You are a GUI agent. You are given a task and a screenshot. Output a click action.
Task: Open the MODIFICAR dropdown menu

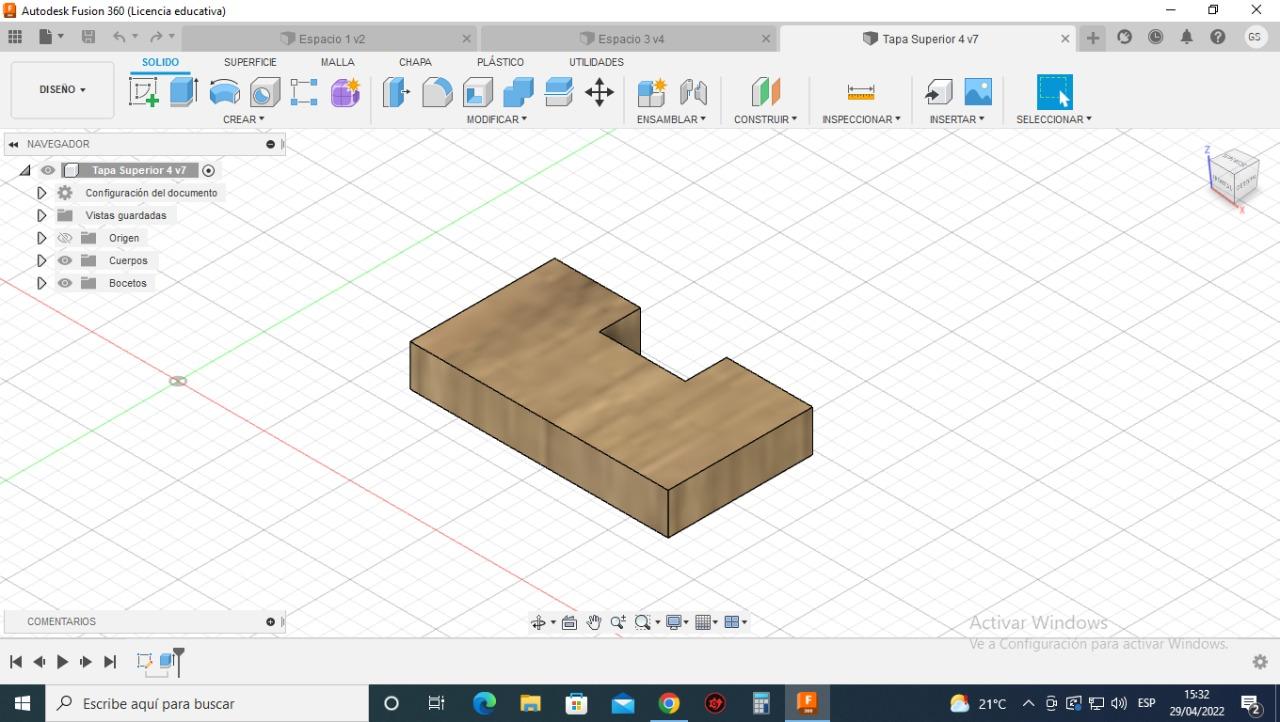coord(496,119)
